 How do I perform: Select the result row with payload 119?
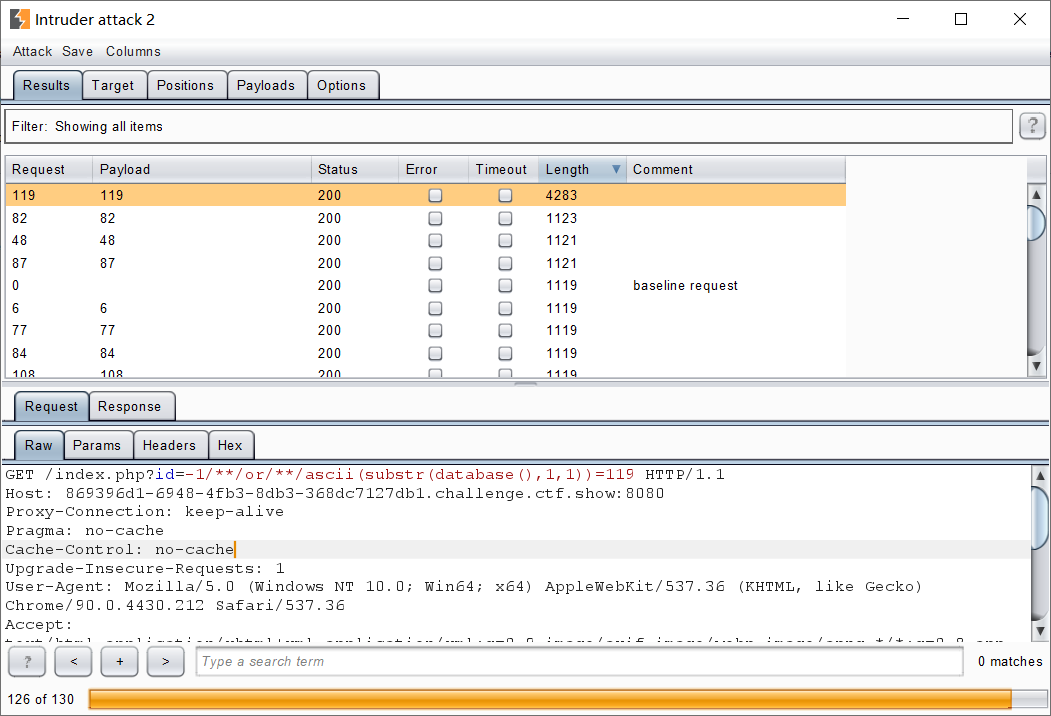click(425, 195)
